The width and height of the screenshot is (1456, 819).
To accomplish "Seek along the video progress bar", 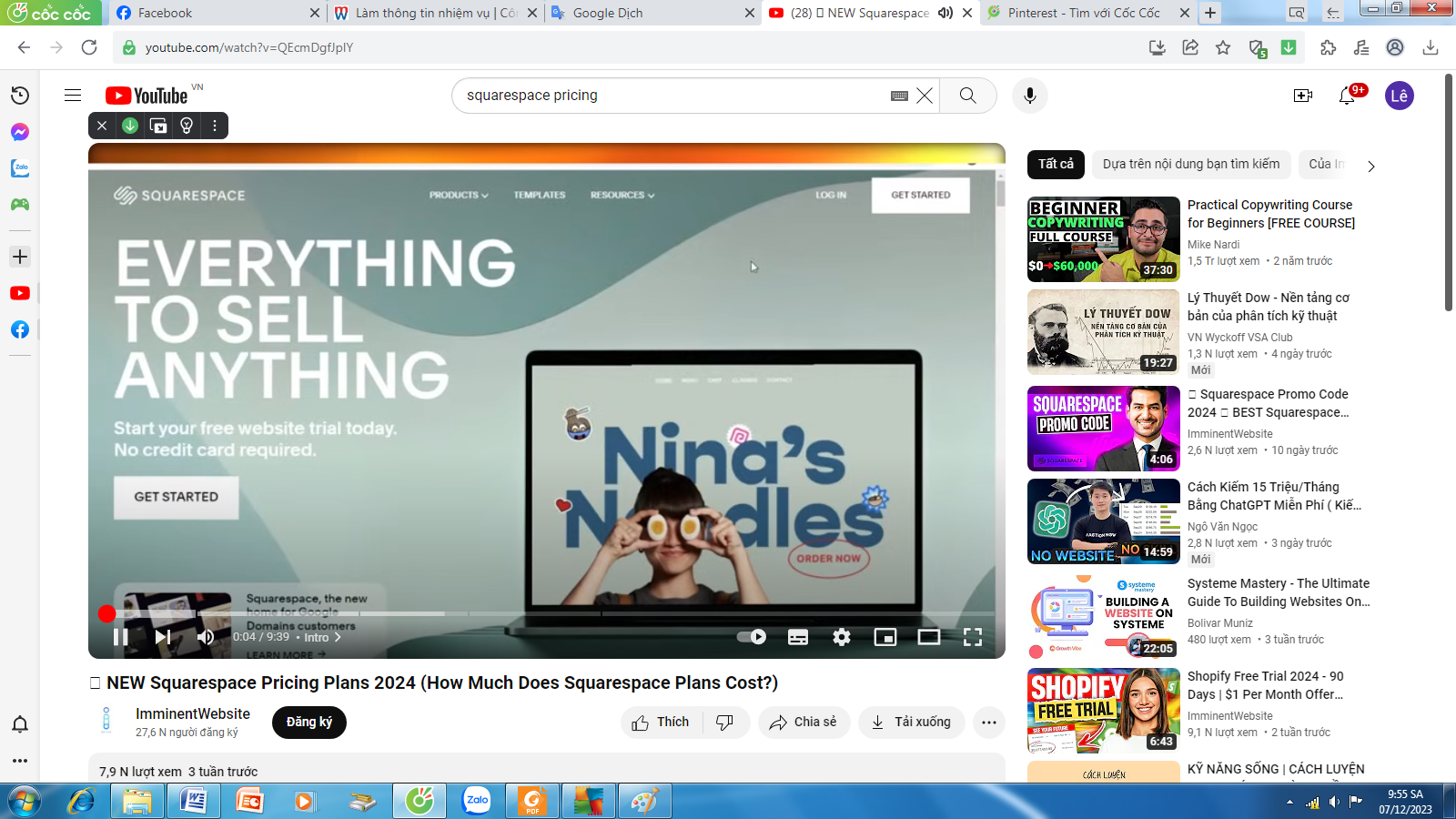I will coord(546,614).
